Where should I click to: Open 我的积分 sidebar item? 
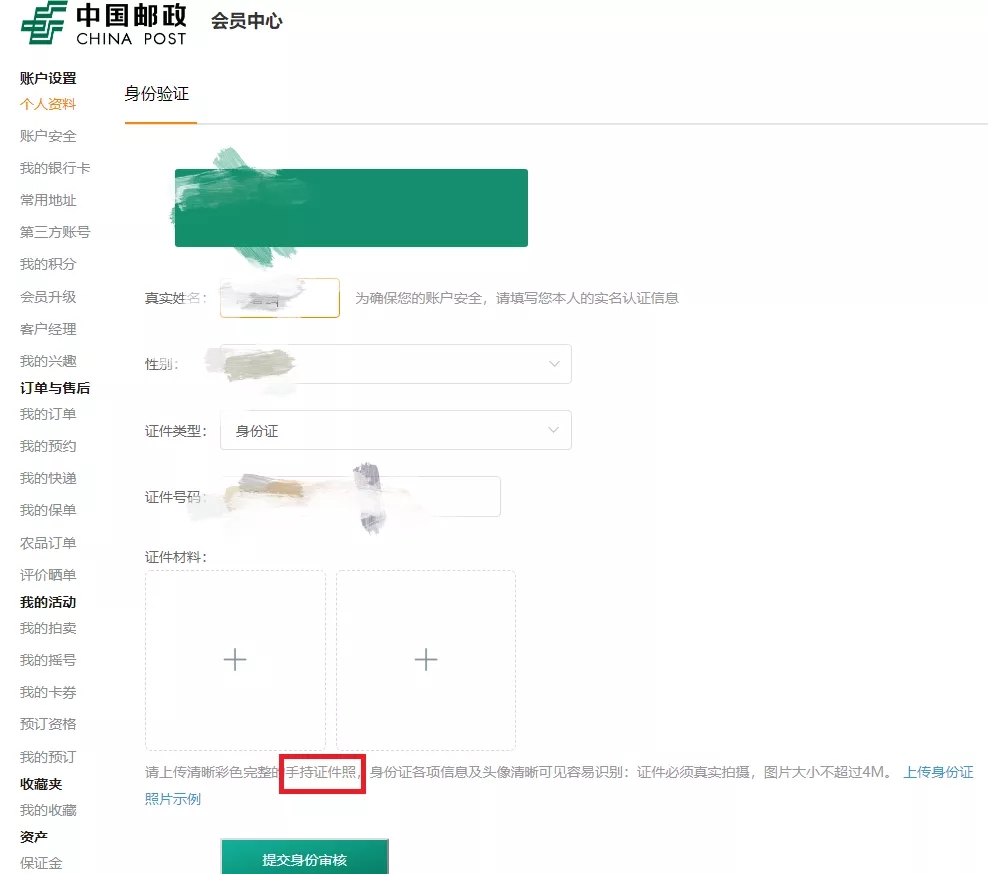(x=48, y=264)
